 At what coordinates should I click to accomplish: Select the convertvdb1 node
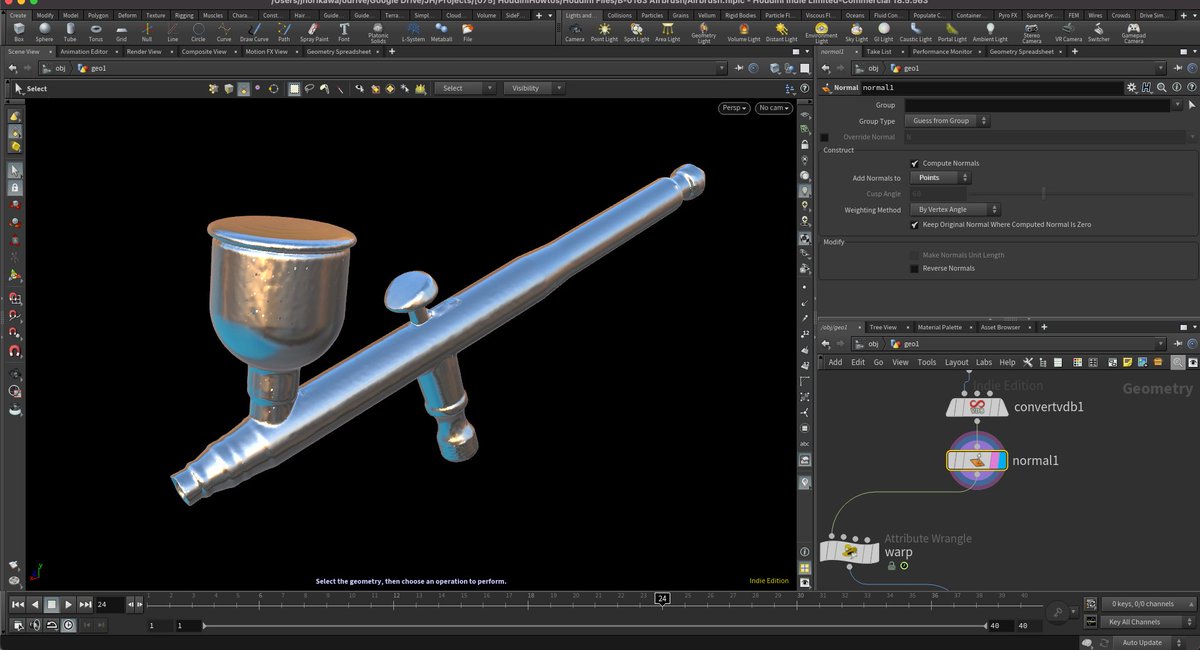pyautogui.click(x=978, y=406)
